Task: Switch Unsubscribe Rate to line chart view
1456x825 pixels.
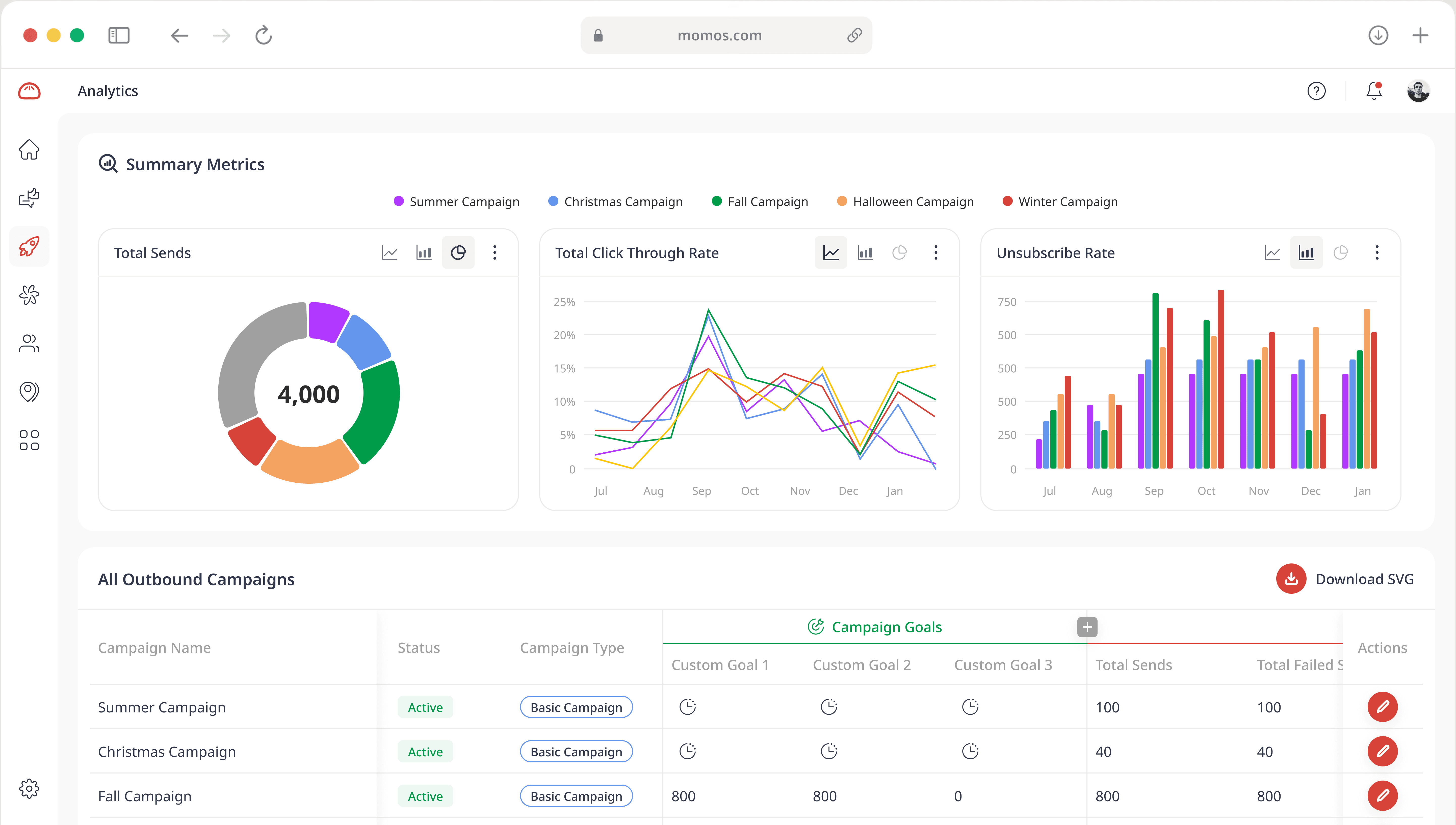Action: click(x=1272, y=253)
